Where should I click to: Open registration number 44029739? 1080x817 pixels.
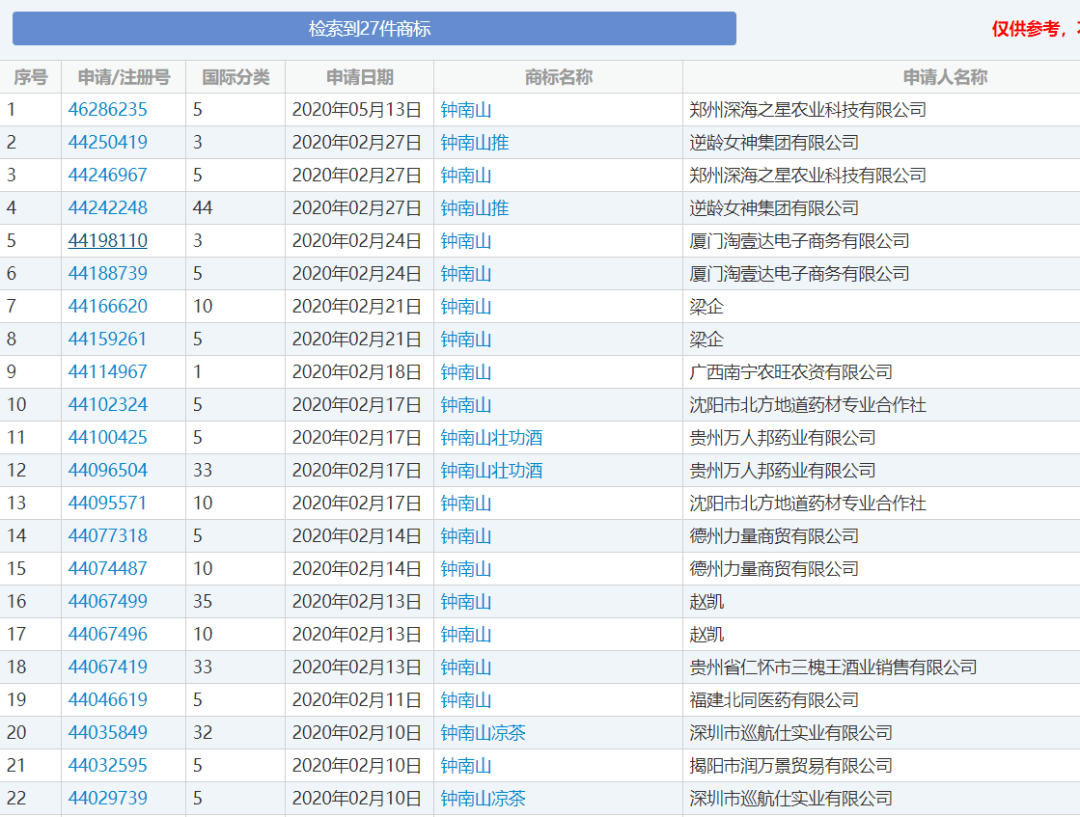click(107, 798)
